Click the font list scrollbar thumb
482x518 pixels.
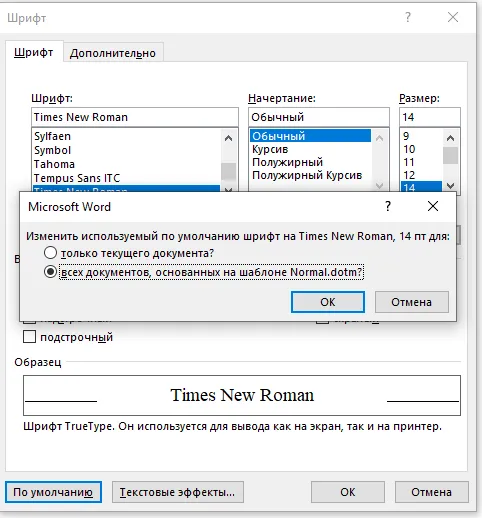tap(228, 171)
